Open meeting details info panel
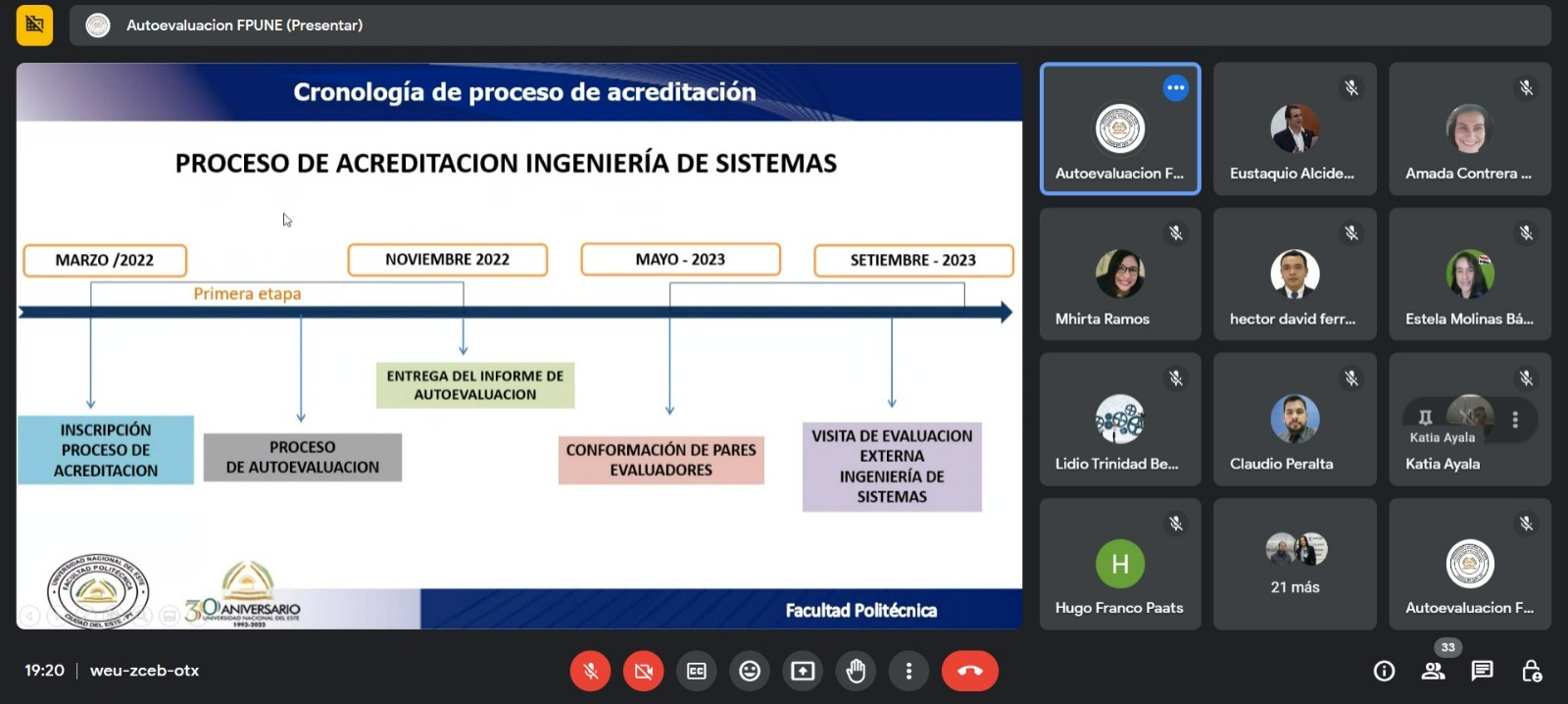The width and height of the screenshot is (1568, 704). point(1384,671)
